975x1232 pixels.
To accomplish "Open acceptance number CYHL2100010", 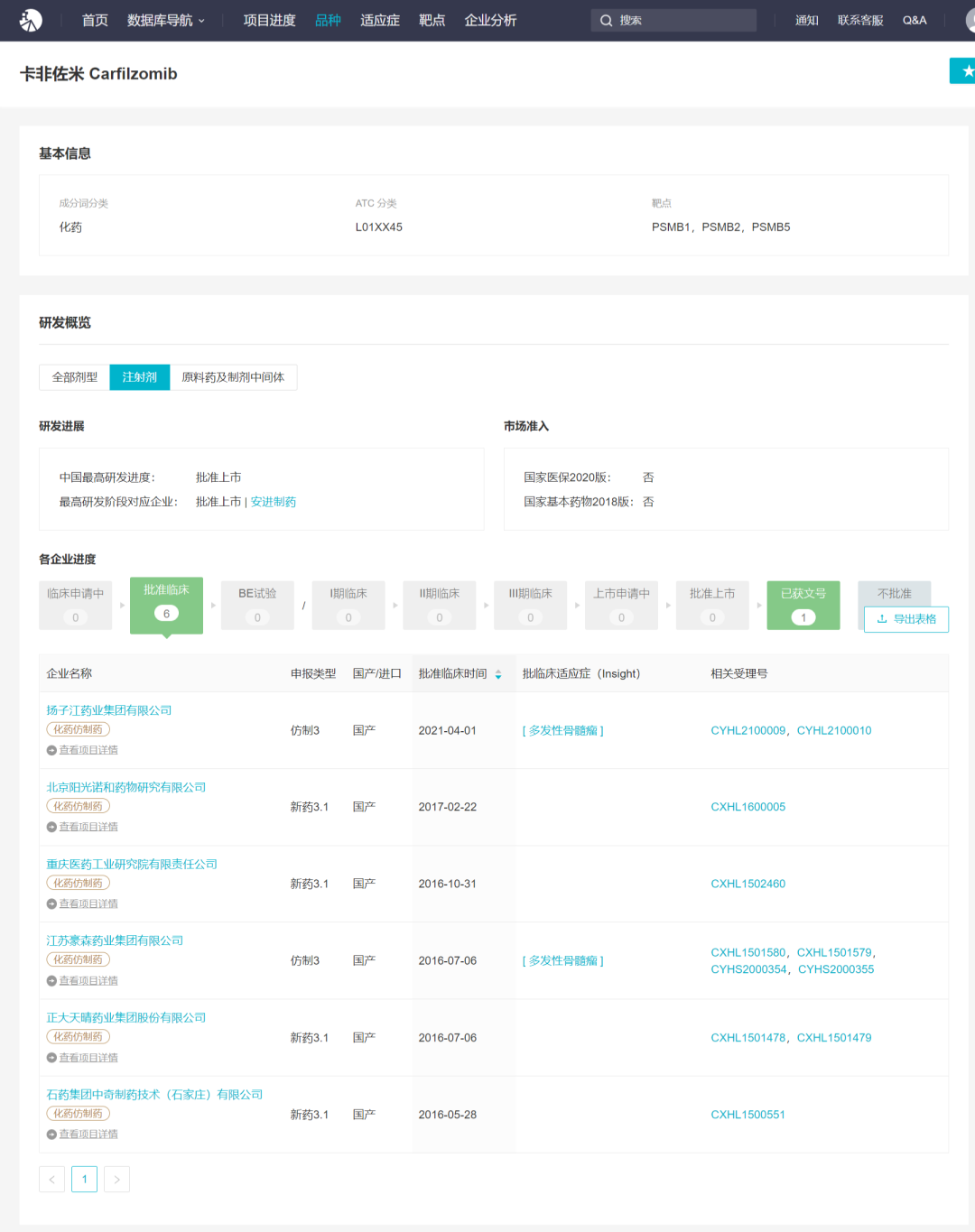I will (x=834, y=730).
